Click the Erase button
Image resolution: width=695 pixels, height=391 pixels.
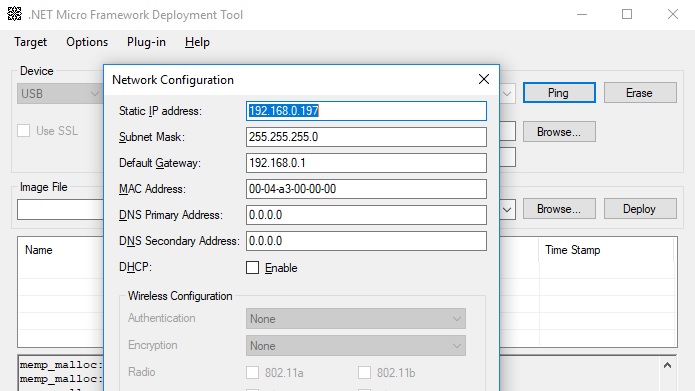tap(640, 93)
